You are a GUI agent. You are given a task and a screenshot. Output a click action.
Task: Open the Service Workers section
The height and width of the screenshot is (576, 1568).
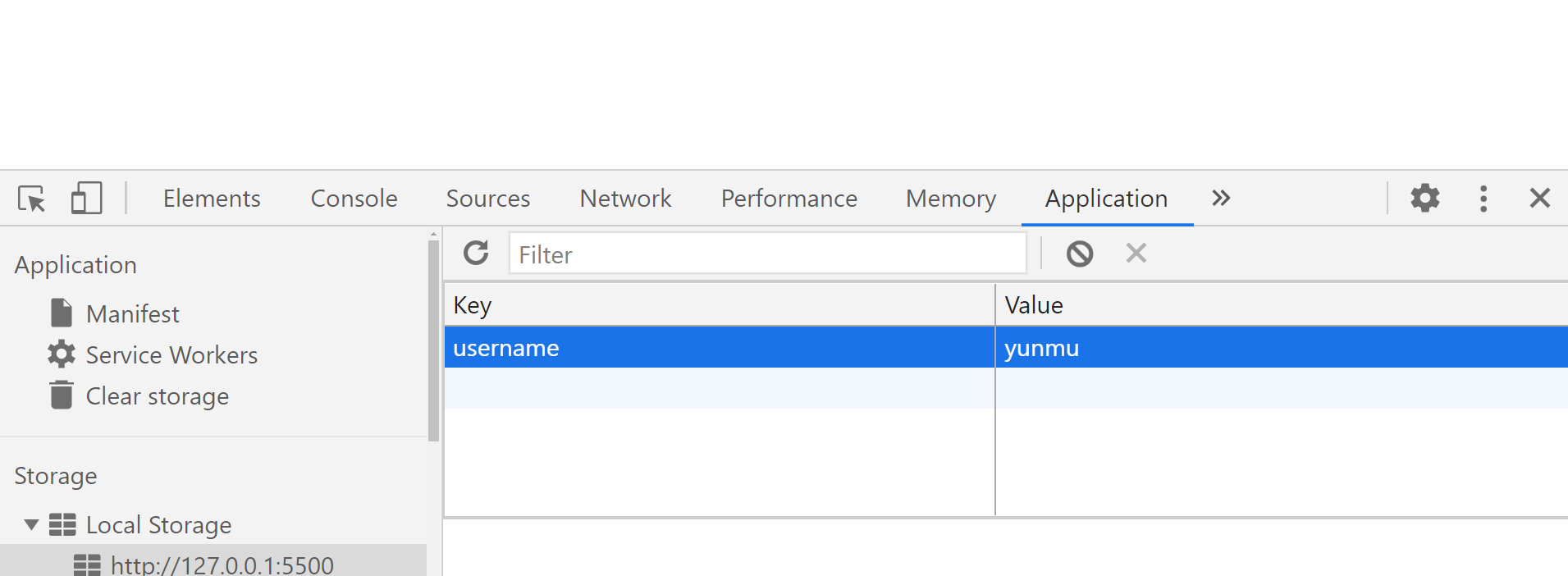(x=171, y=355)
